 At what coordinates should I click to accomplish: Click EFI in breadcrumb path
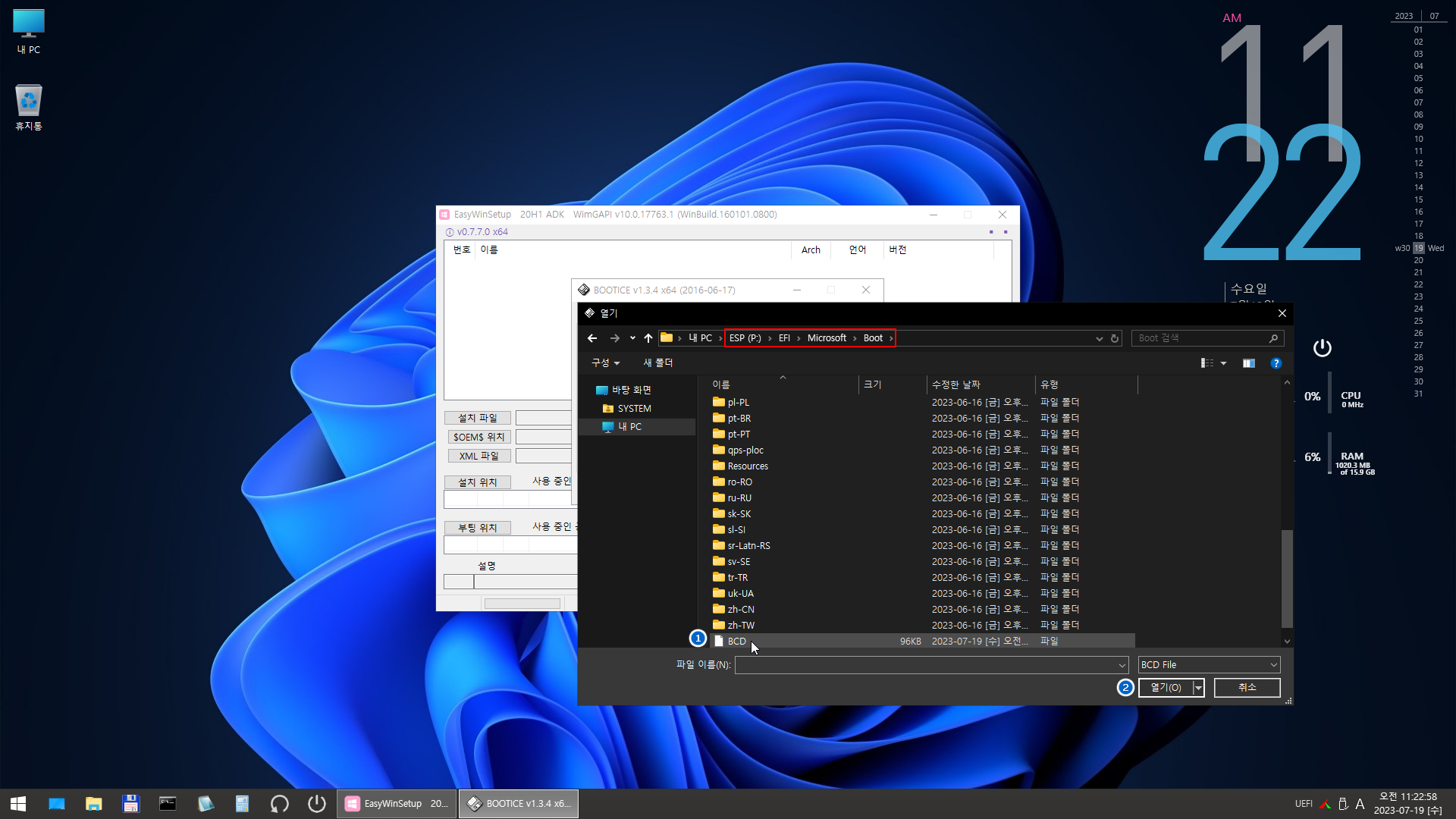click(784, 338)
